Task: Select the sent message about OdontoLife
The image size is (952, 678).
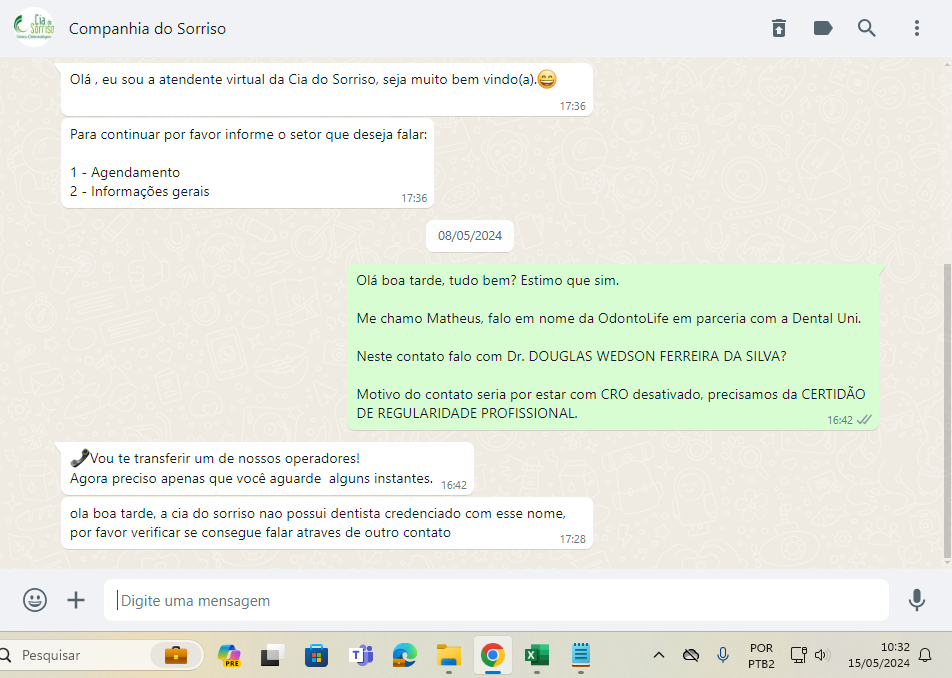Action: (x=613, y=347)
